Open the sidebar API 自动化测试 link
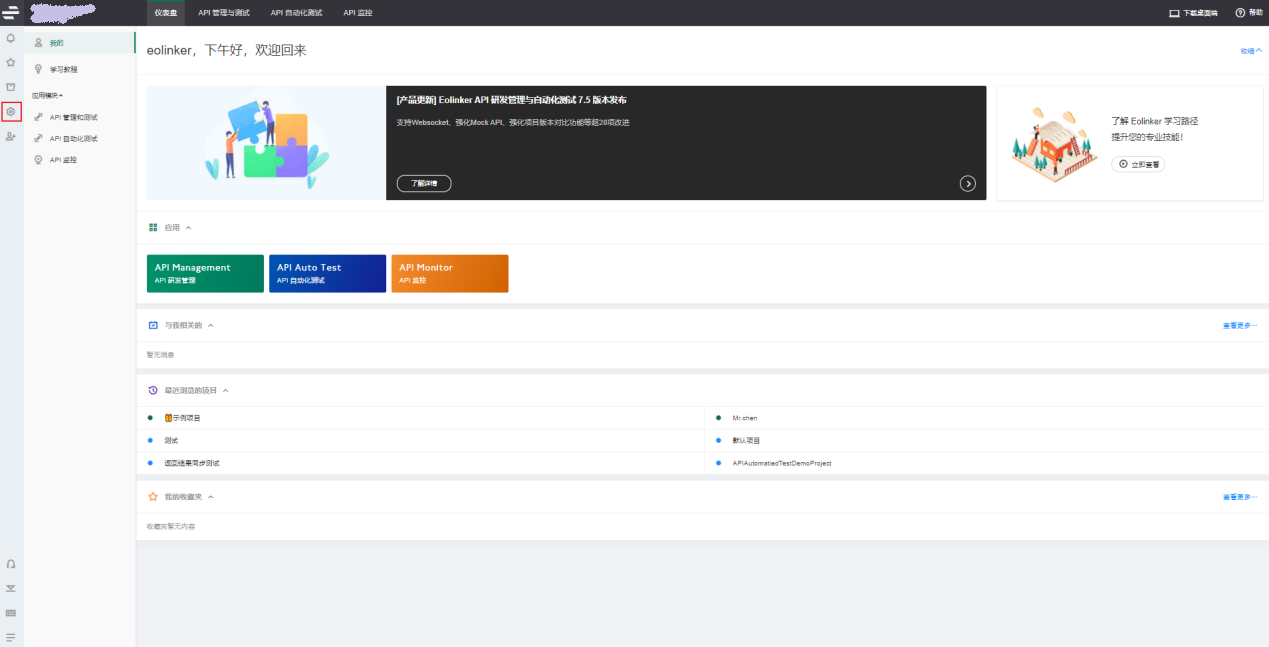The image size is (1269, 647). coord(74,138)
